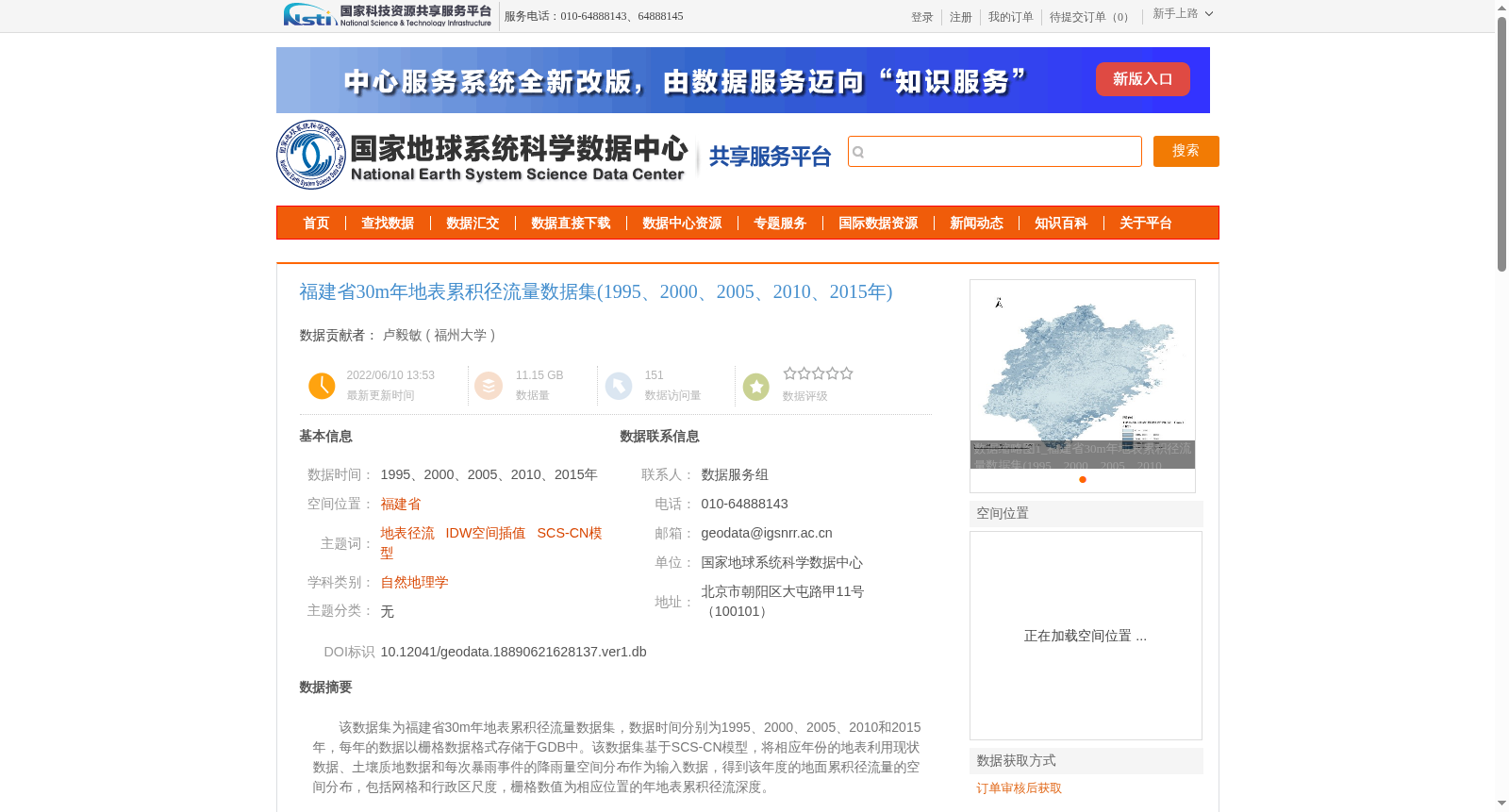Expand the 新手上路 dropdown
1509x812 pixels.
tap(1183, 13)
